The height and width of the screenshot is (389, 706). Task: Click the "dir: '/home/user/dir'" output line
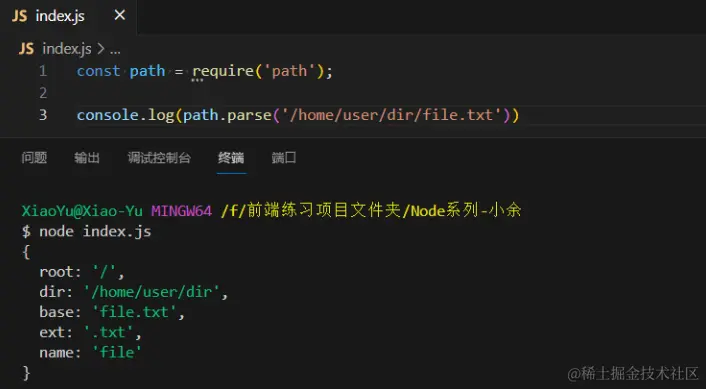pos(134,292)
